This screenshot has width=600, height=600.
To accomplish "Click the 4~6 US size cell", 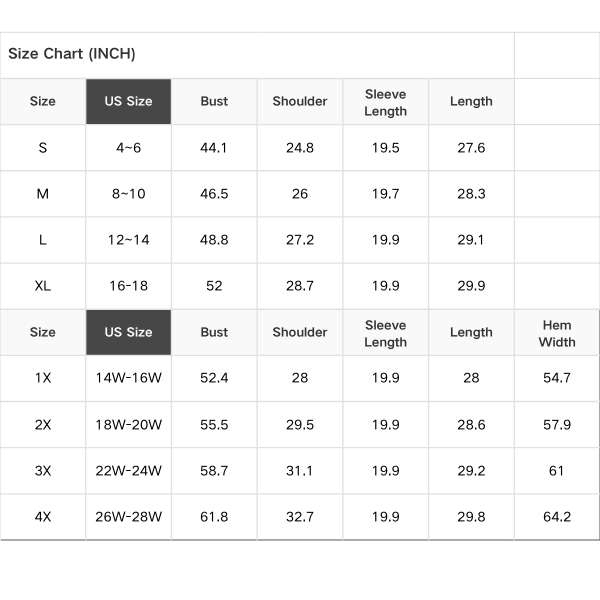I will click(129, 148).
